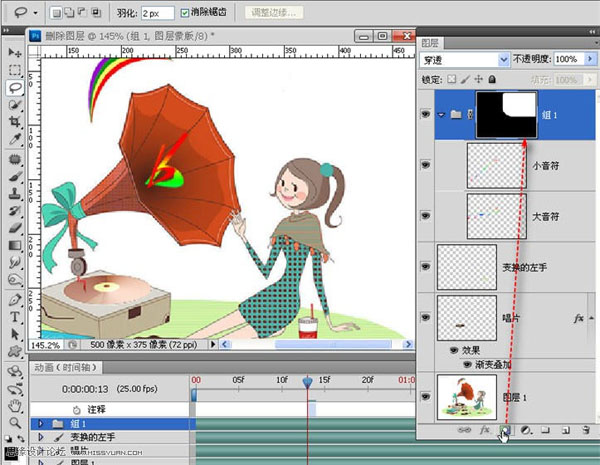Select the Rectangular Marquee tool
The width and height of the screenshot is (600, 465).
point(15,70)
